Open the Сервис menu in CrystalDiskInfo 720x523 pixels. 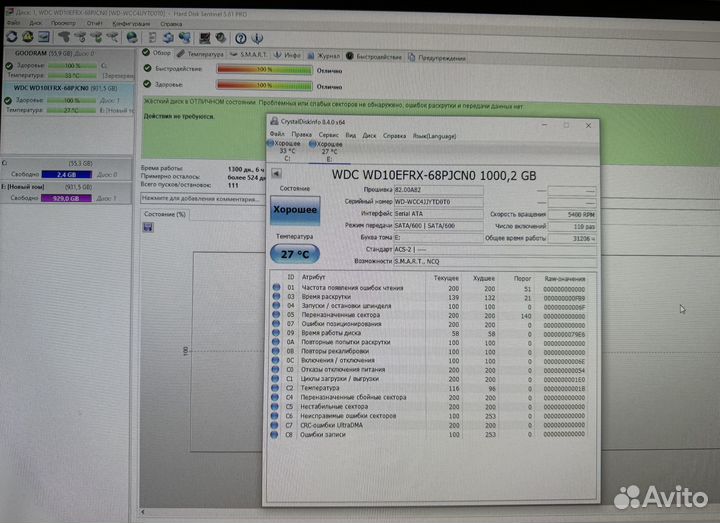[x=329, y=135]
